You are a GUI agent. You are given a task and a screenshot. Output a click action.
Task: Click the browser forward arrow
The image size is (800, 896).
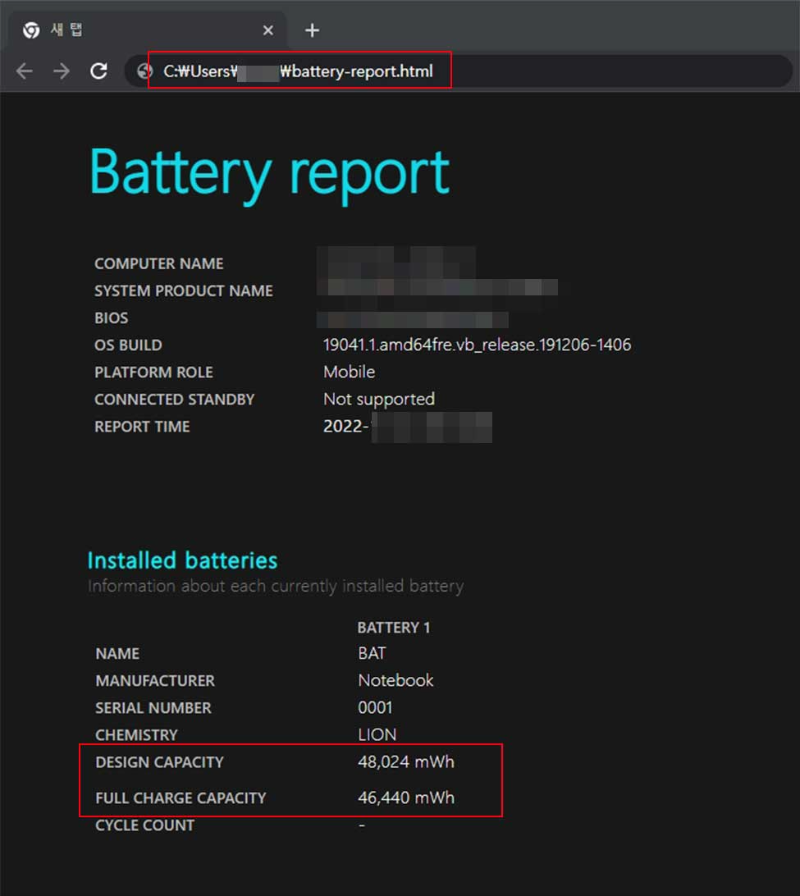click(61, 71)
